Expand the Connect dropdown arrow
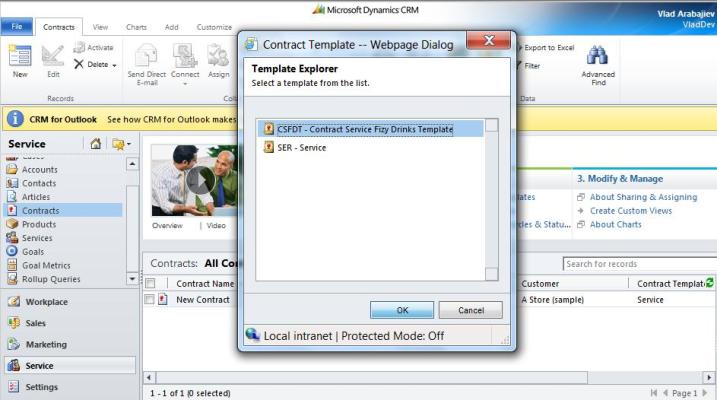This screenshot has height=400, width=717. (185, 84)
